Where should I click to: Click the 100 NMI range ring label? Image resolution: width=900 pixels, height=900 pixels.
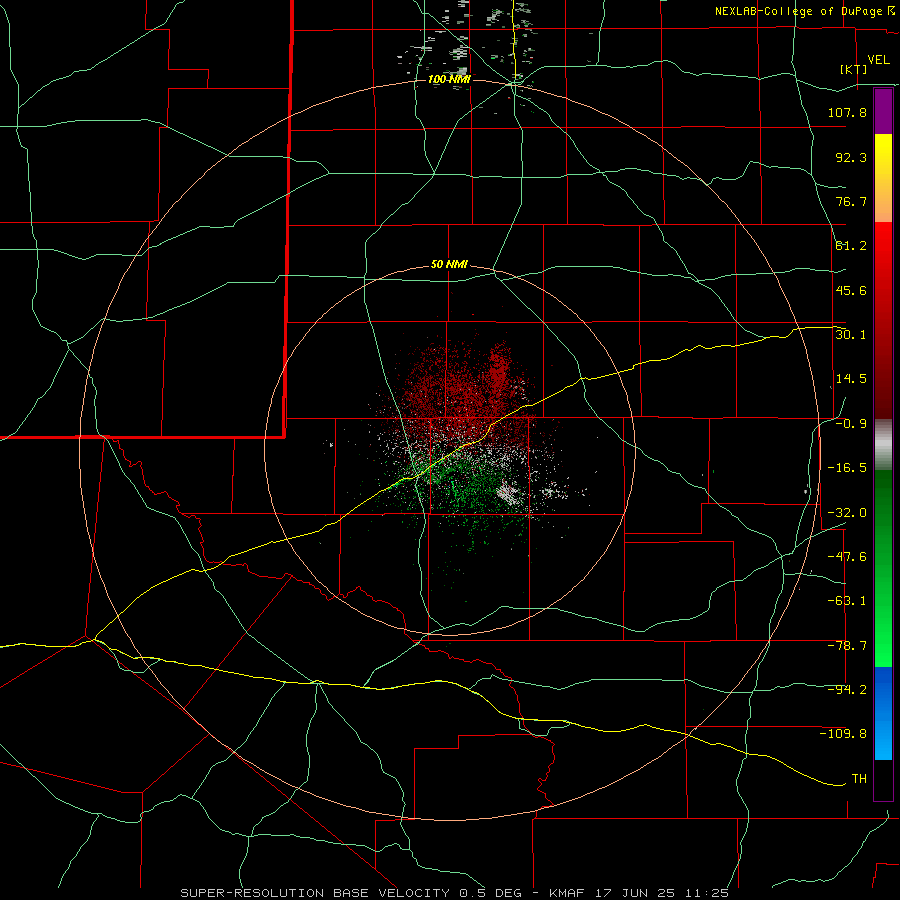[x=449, y=79]
